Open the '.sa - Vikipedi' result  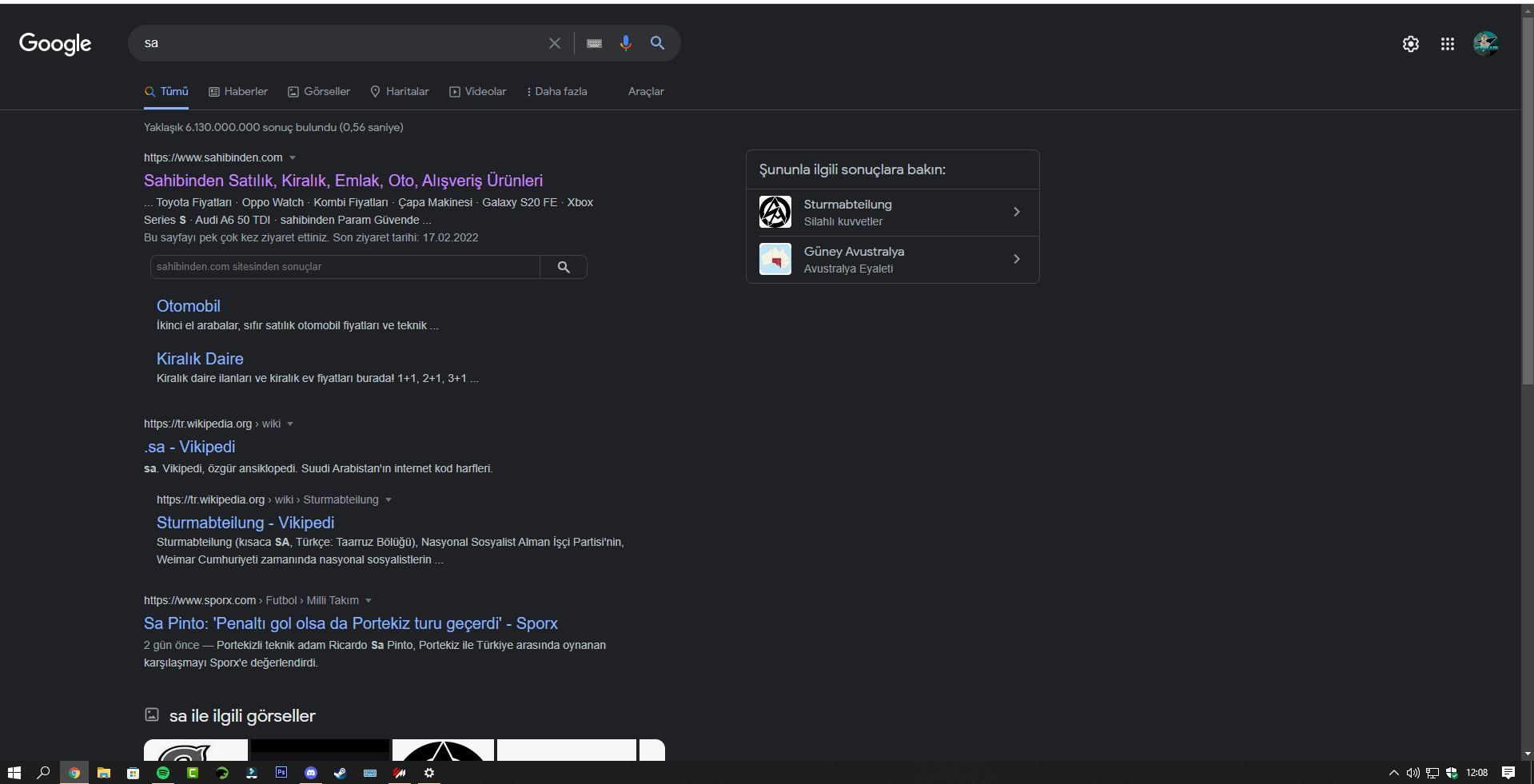click(189, 447)
